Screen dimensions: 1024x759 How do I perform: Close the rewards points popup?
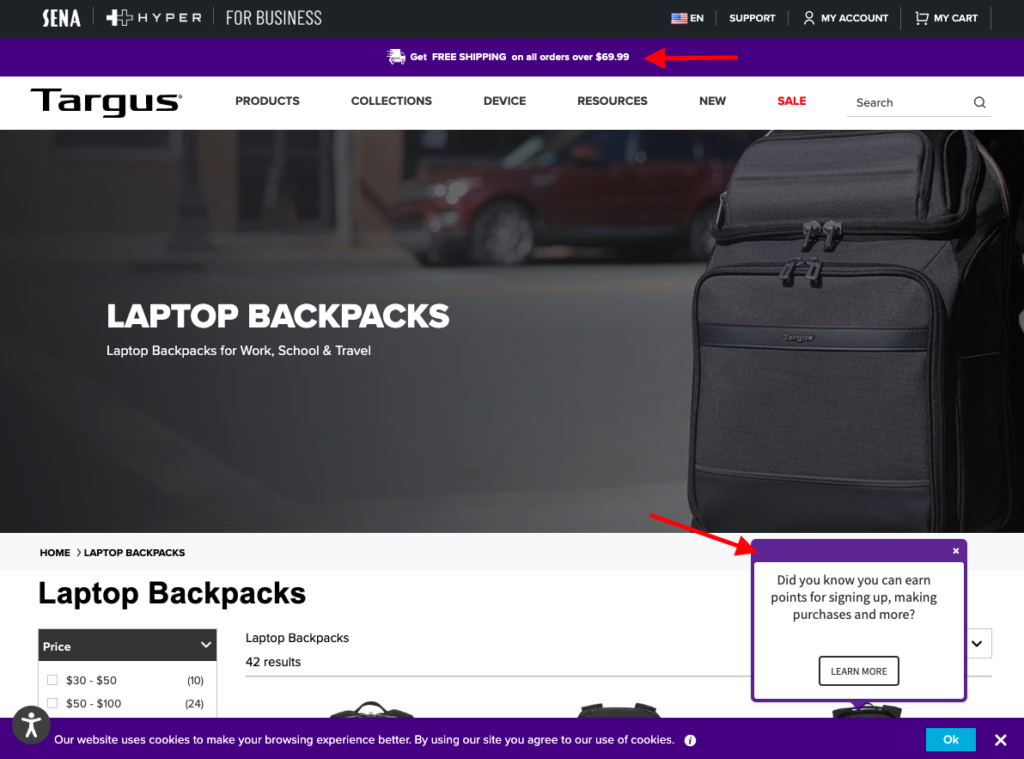click(955, 551)
